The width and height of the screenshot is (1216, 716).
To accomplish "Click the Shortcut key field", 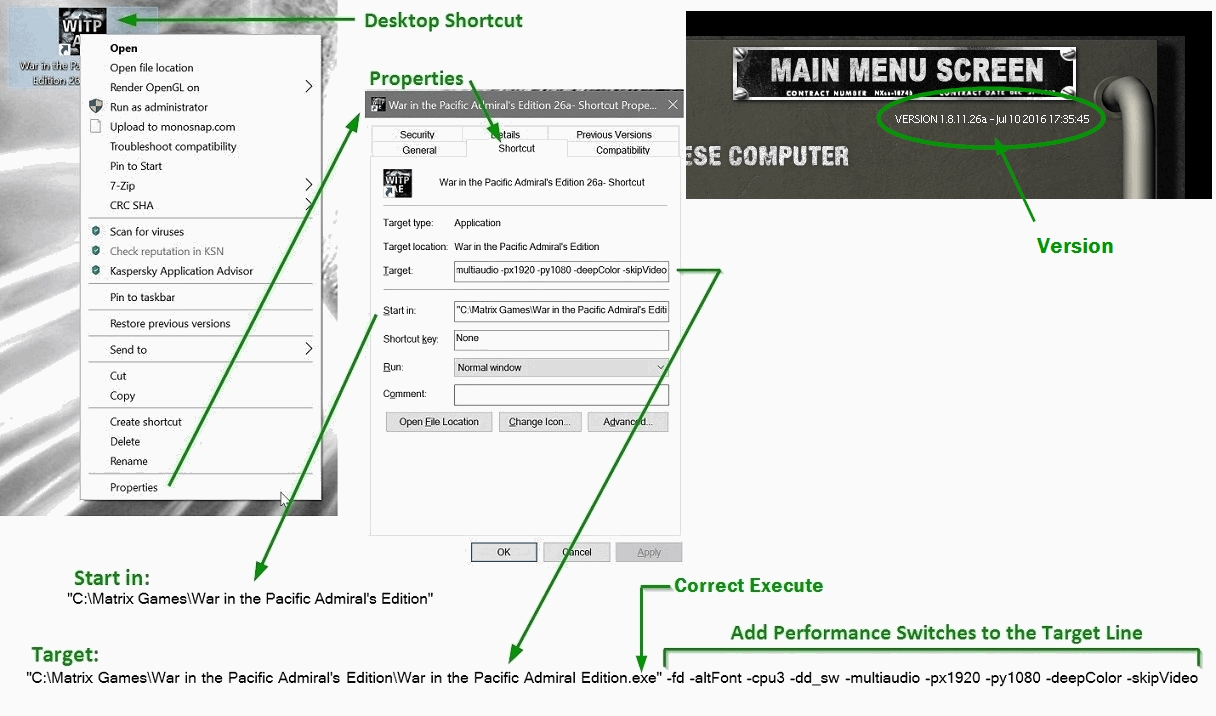I will (x=561, y=339).
